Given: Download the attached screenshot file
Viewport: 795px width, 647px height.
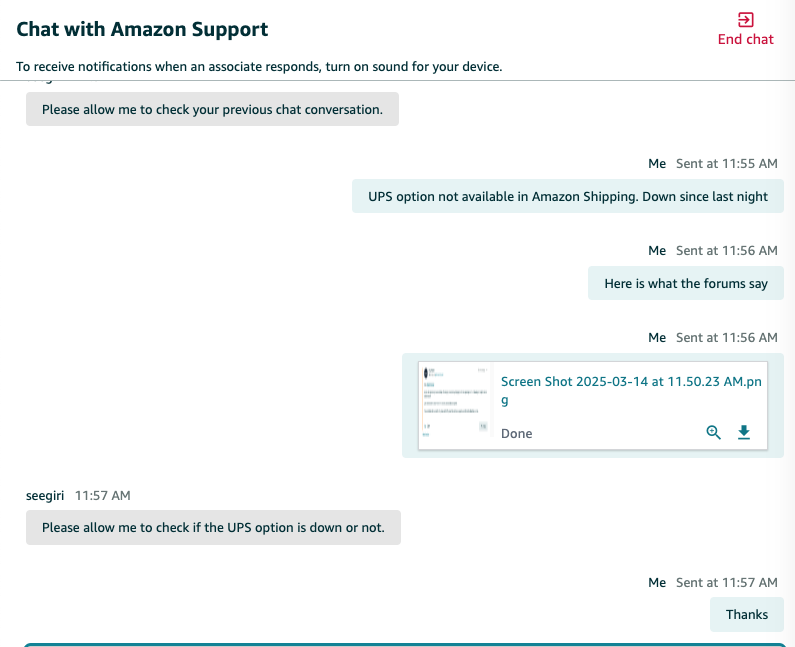Looking at the screenshot, I should click(744, 432).
